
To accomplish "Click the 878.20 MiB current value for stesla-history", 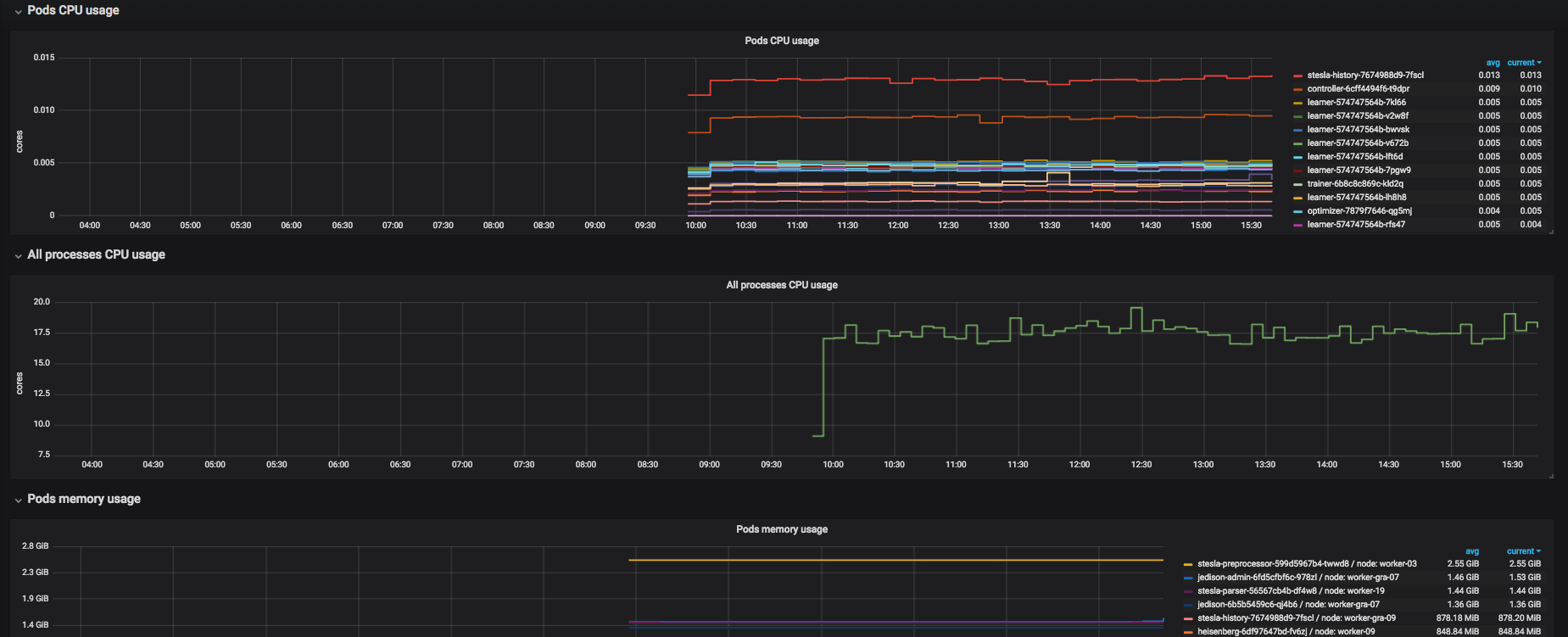I will tap(1520, 618).
